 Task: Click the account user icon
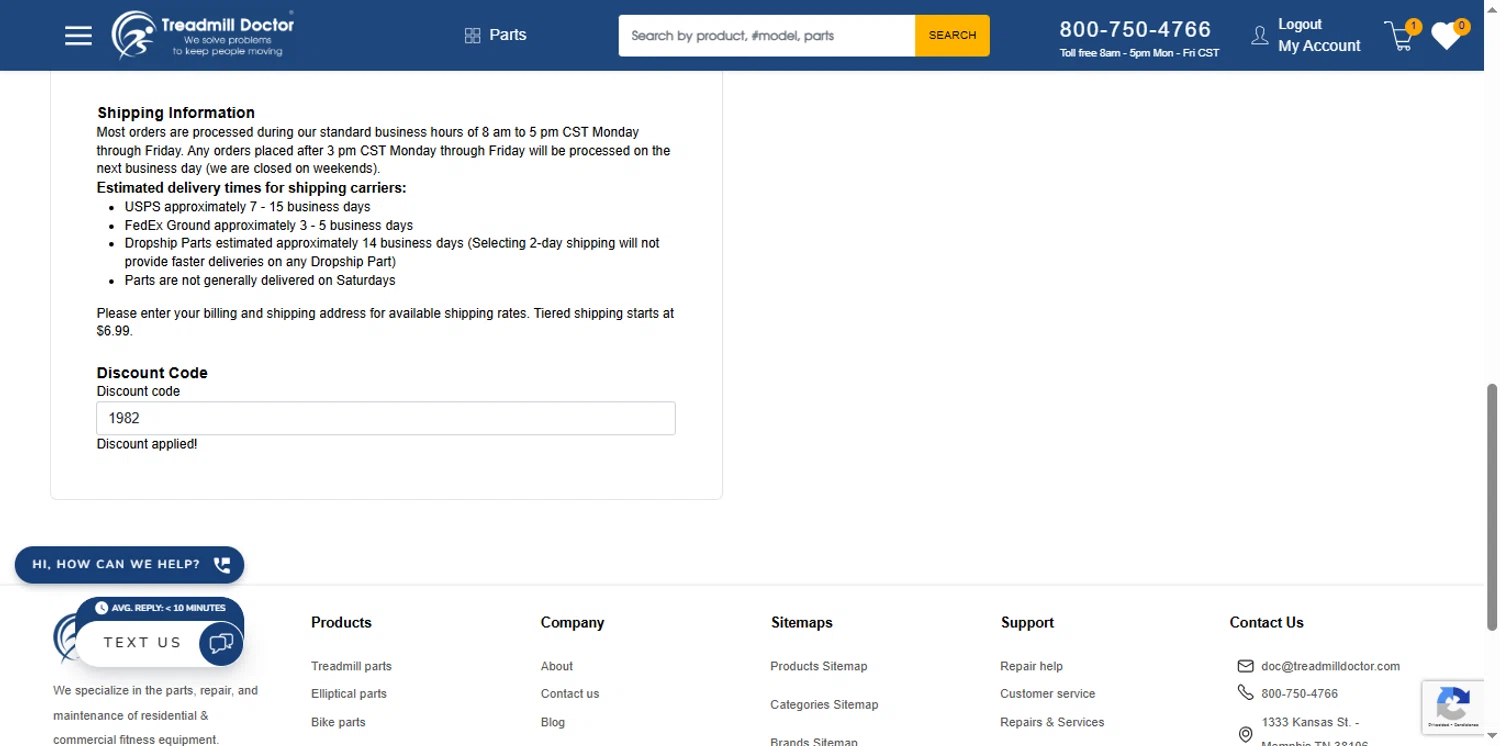pyautogui.click(x=1260, y=36)
